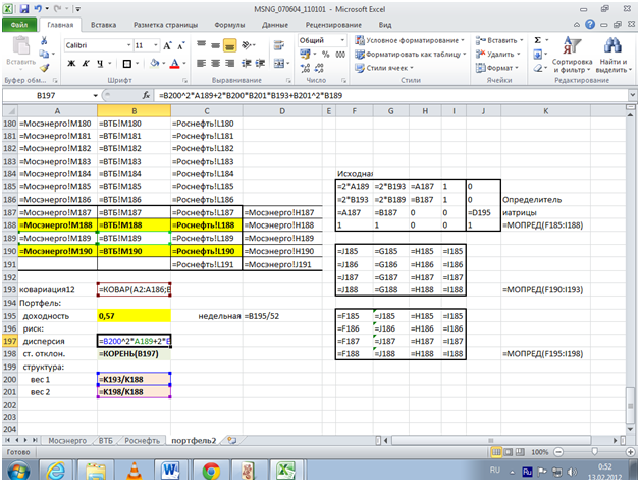Open the Формат cells dropdown
Screen dimensions: 640x480
497,68
